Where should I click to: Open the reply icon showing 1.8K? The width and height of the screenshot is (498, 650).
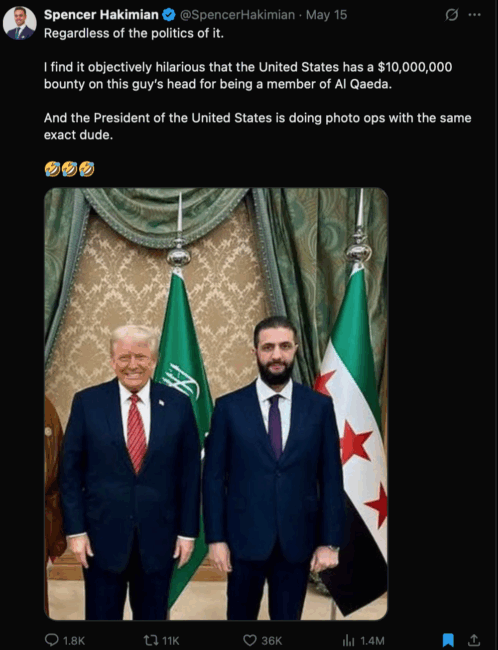coord(51,640)
